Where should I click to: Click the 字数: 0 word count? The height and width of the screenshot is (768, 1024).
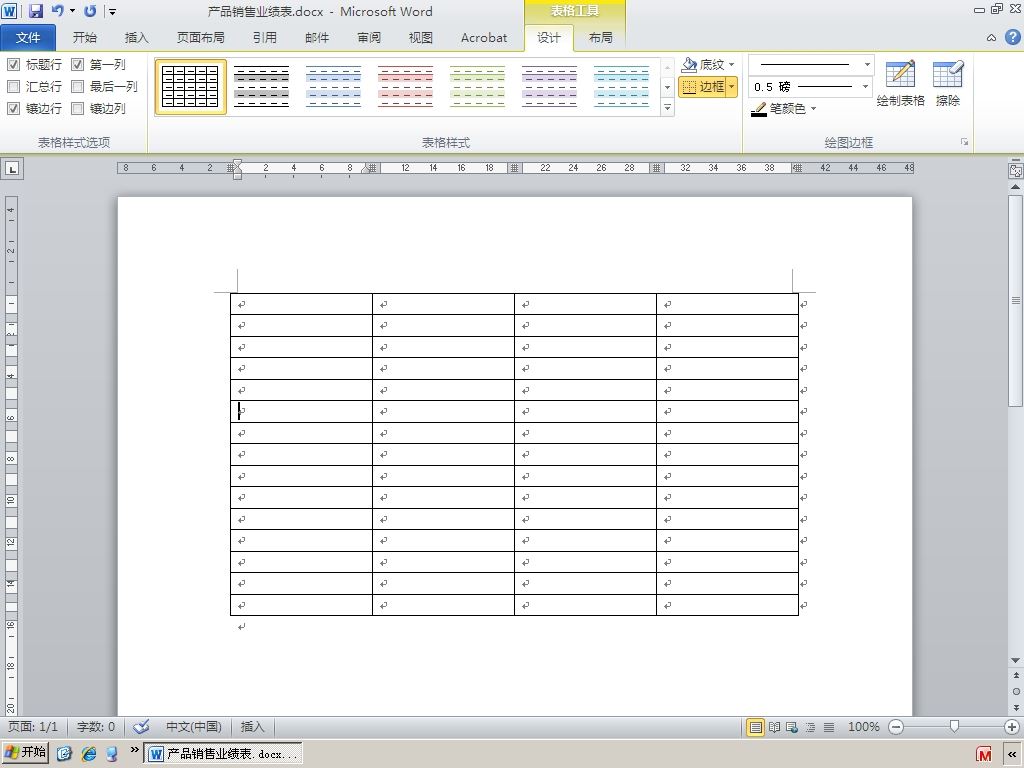coord(96,727)
